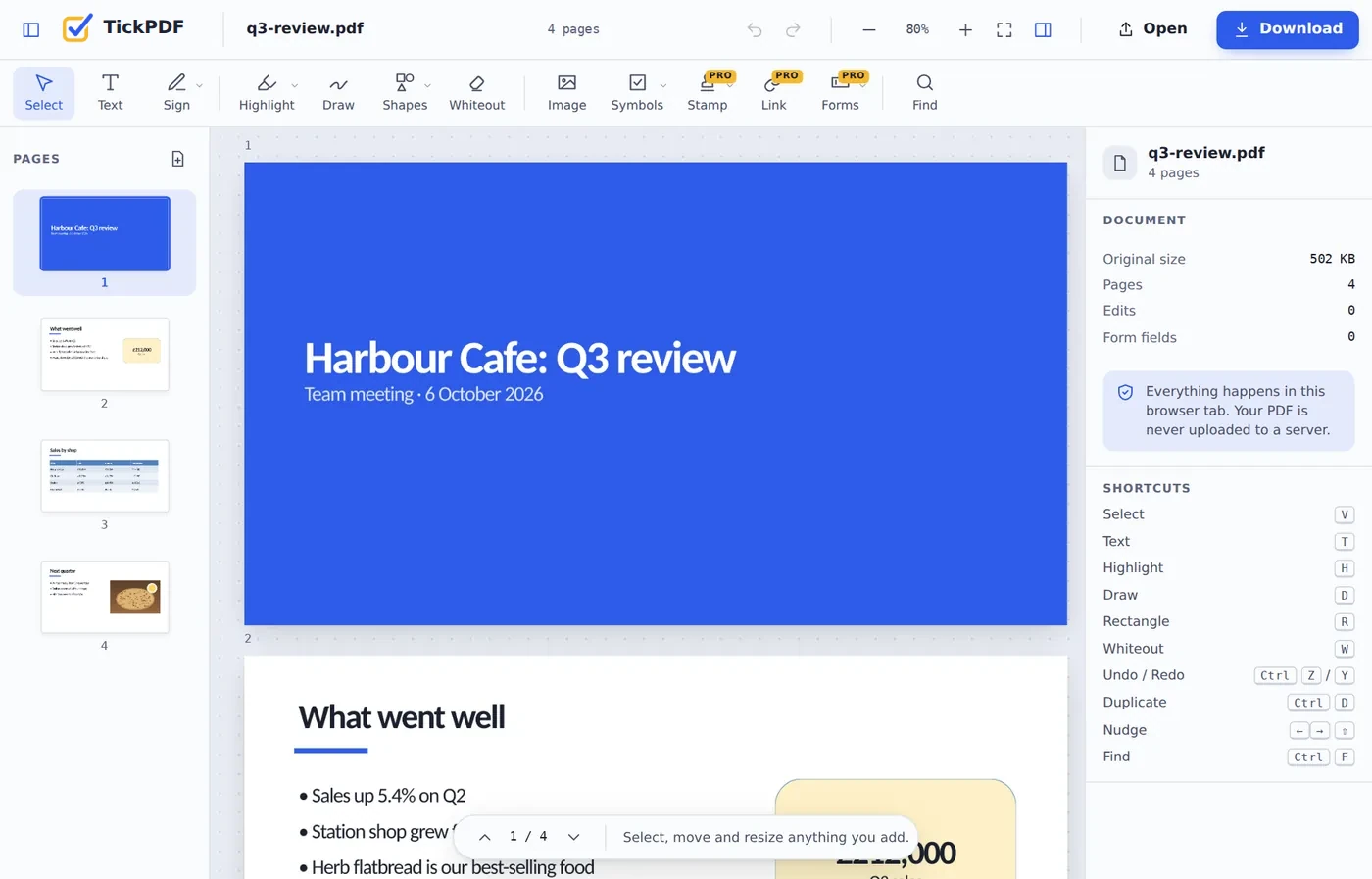This screenshot has width=1372, height=879.
Task: Select the Whiteout eraser tool
Action: [x=476, y=92]
